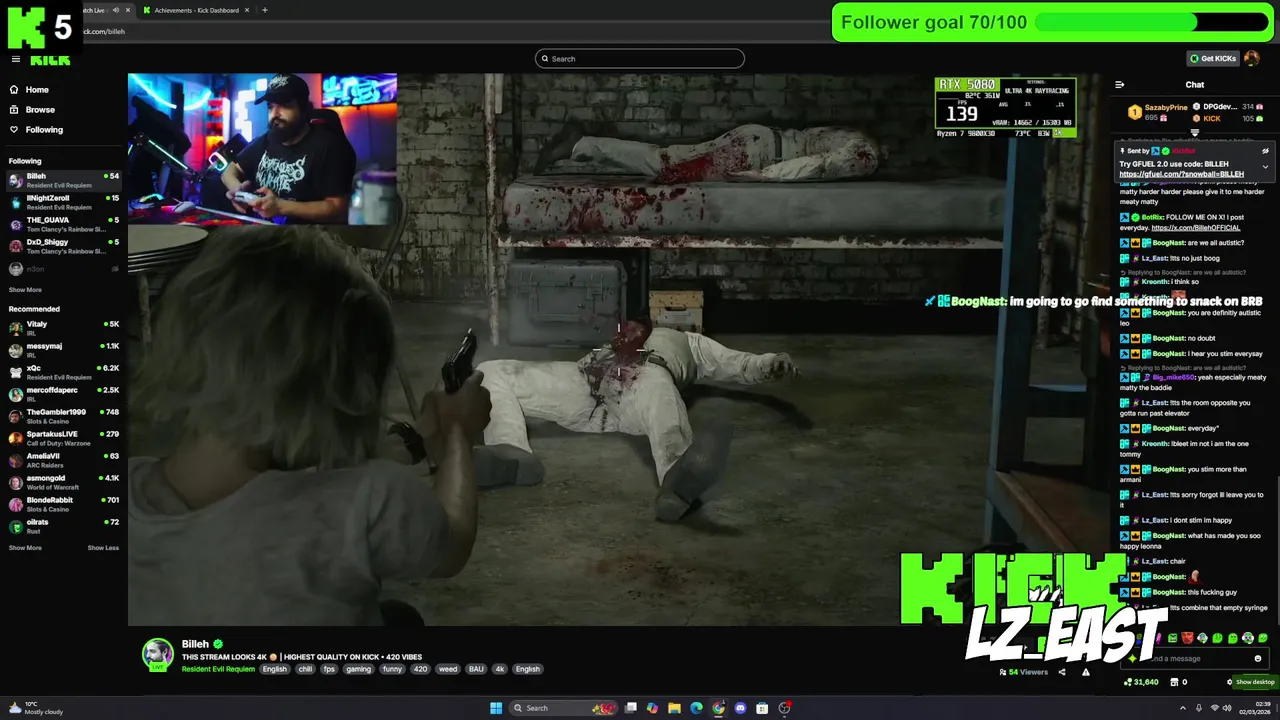Screen dimensions: 1280x720
Task: Expand Following list with Show More
Action: [25, 290]
